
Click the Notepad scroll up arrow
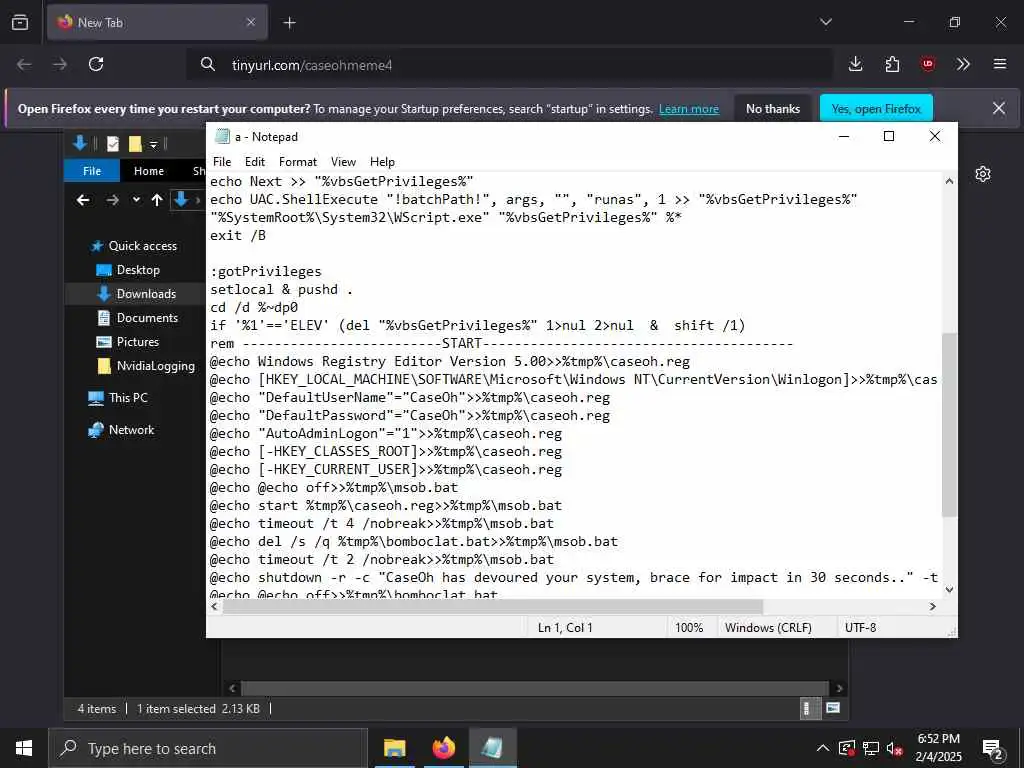949,181
